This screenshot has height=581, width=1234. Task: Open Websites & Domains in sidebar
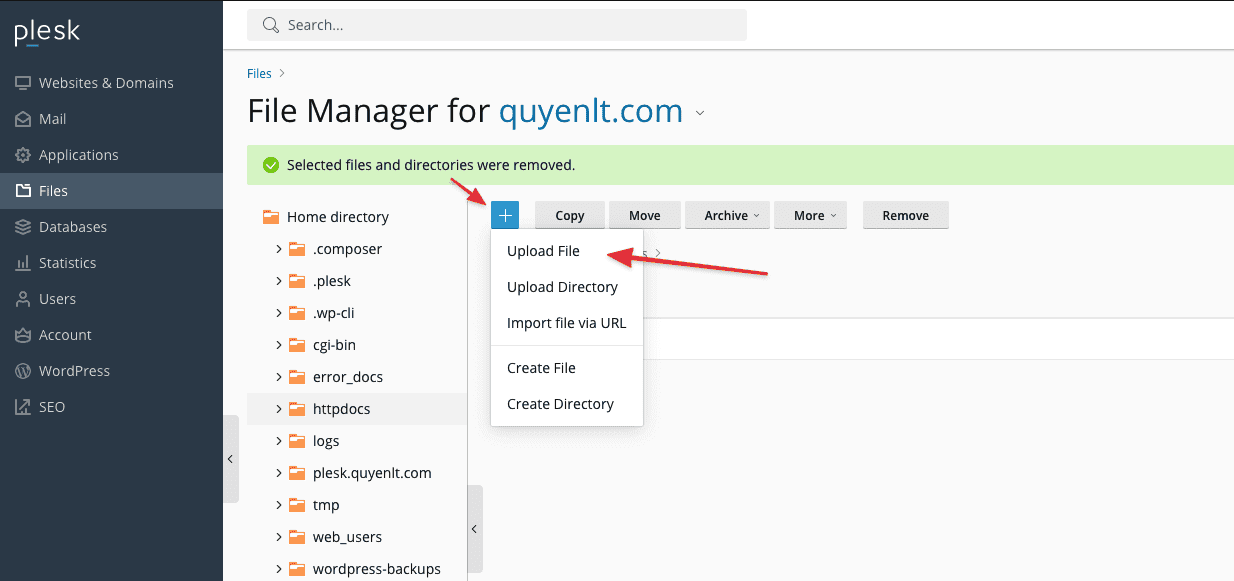(x=105, y=83)
